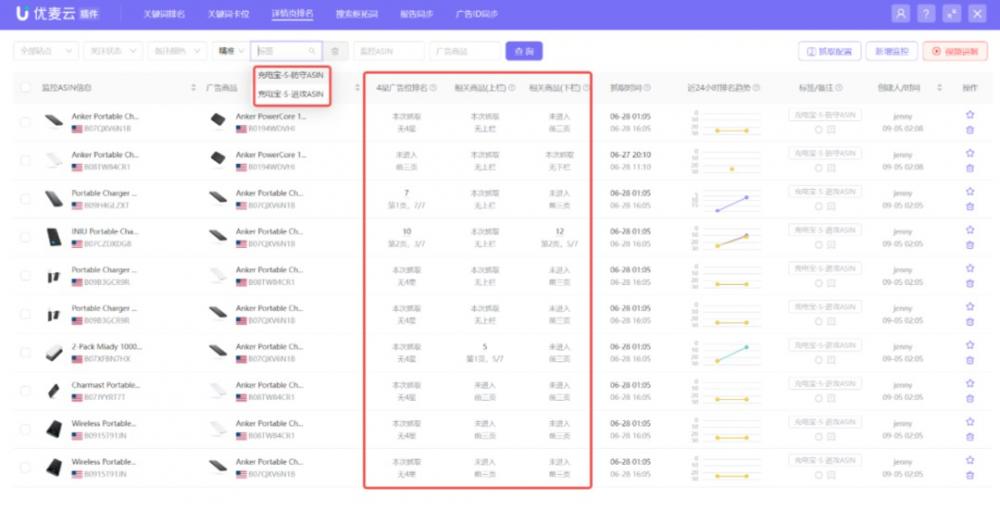Screen dimensions: 1000x511
Task: Delete the B09H4GLZXT Portable Charger row
Action: tap(970, 207)
